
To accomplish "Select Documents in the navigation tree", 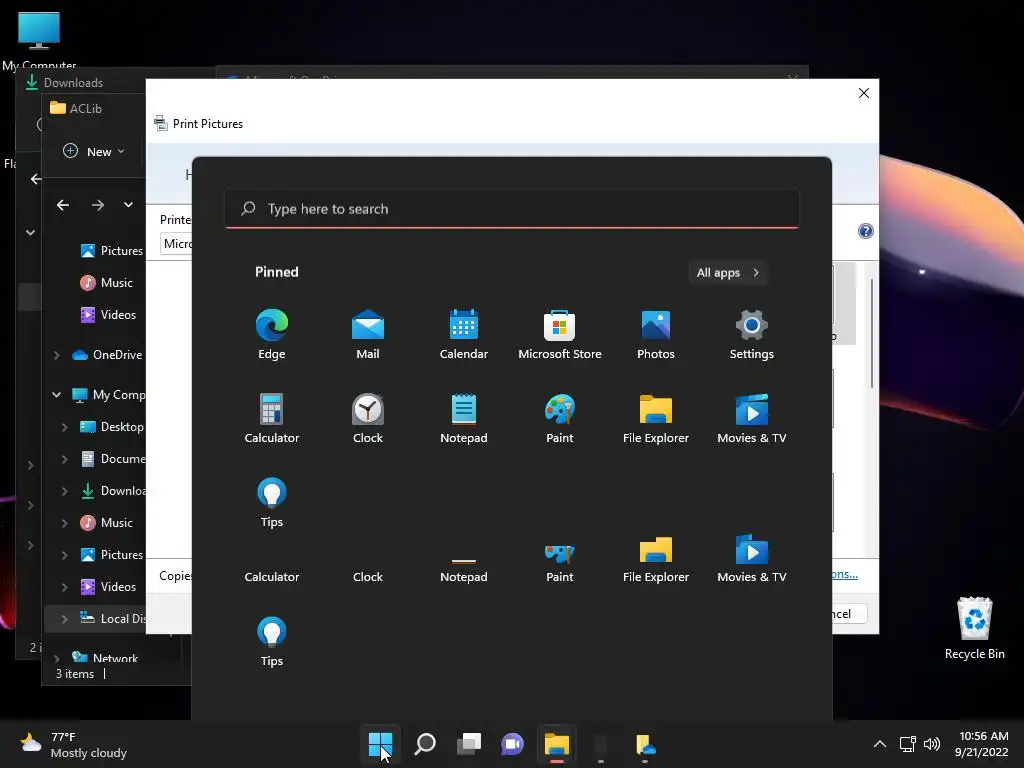I will (x=112, y=458).
